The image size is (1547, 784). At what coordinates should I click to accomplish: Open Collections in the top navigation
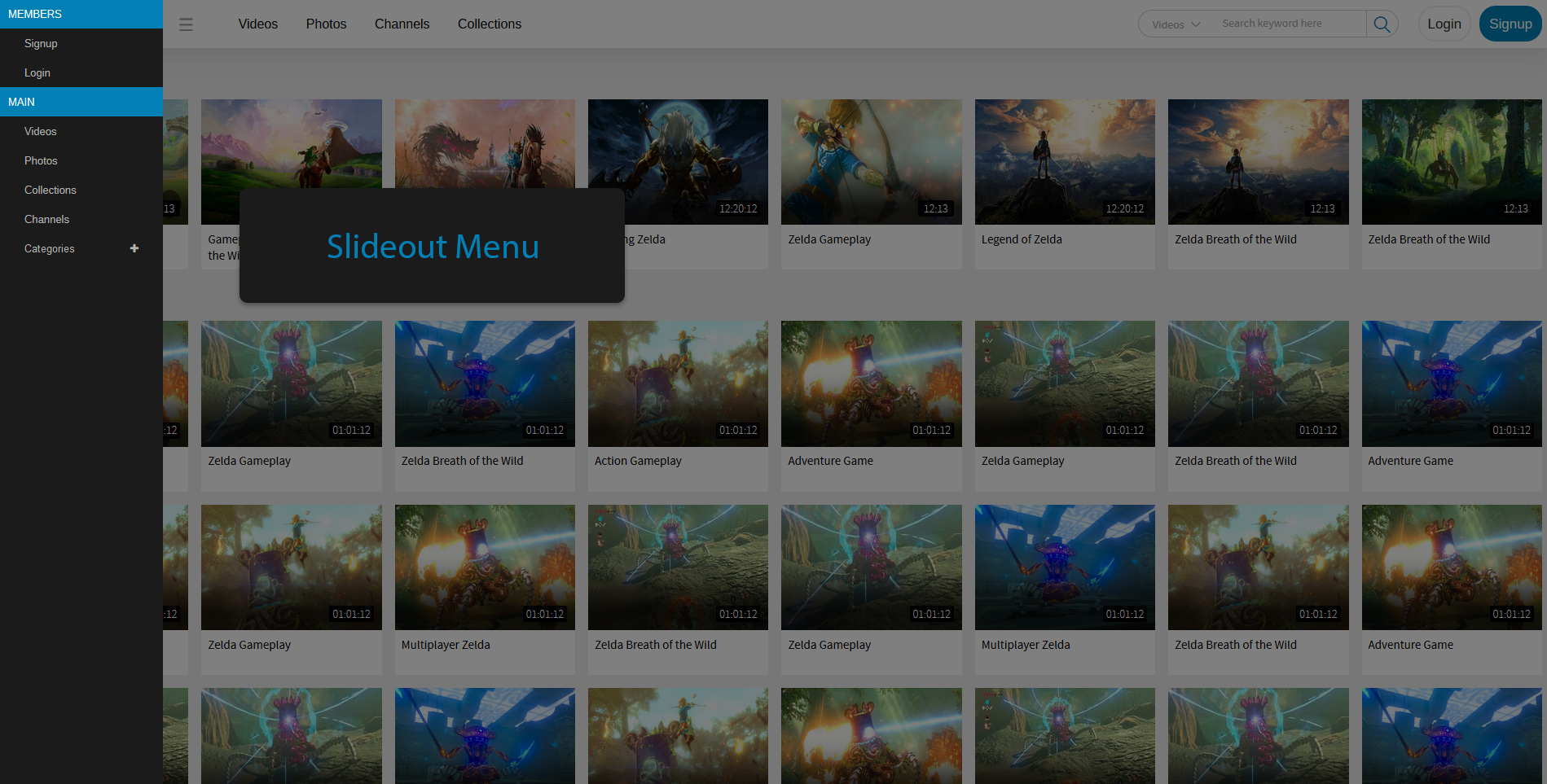click(489, 24)
